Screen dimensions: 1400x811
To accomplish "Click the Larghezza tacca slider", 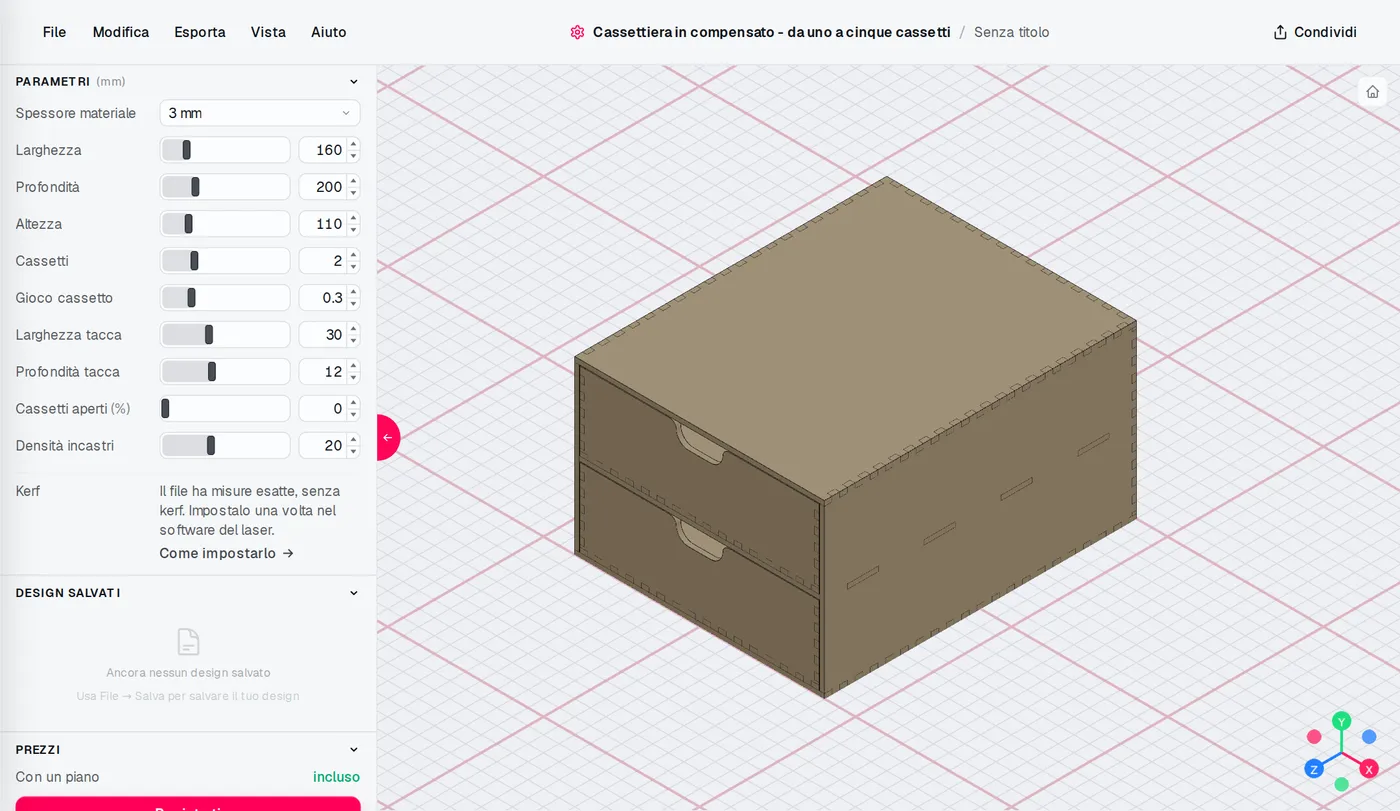I will click(x=225, y=335).
